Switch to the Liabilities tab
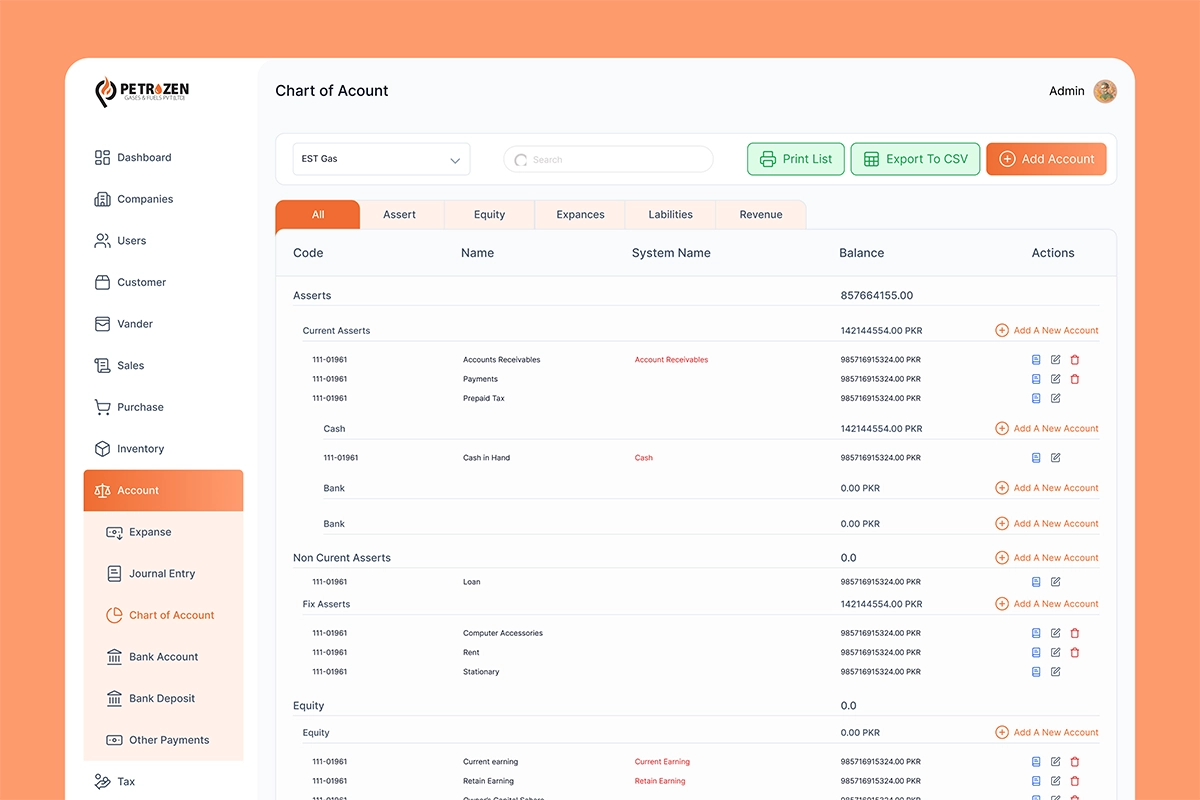Image resolution: width=1200 pixels, height=800 pixels. pos(670,214)
